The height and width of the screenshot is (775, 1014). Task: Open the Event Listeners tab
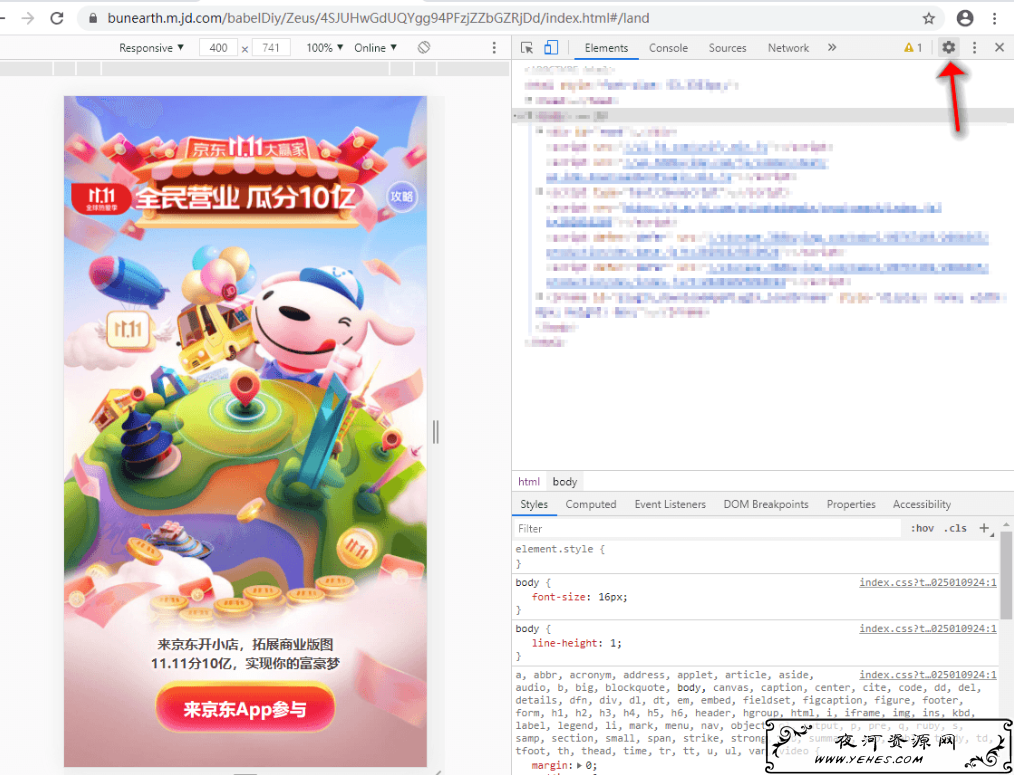click(670, 504)
